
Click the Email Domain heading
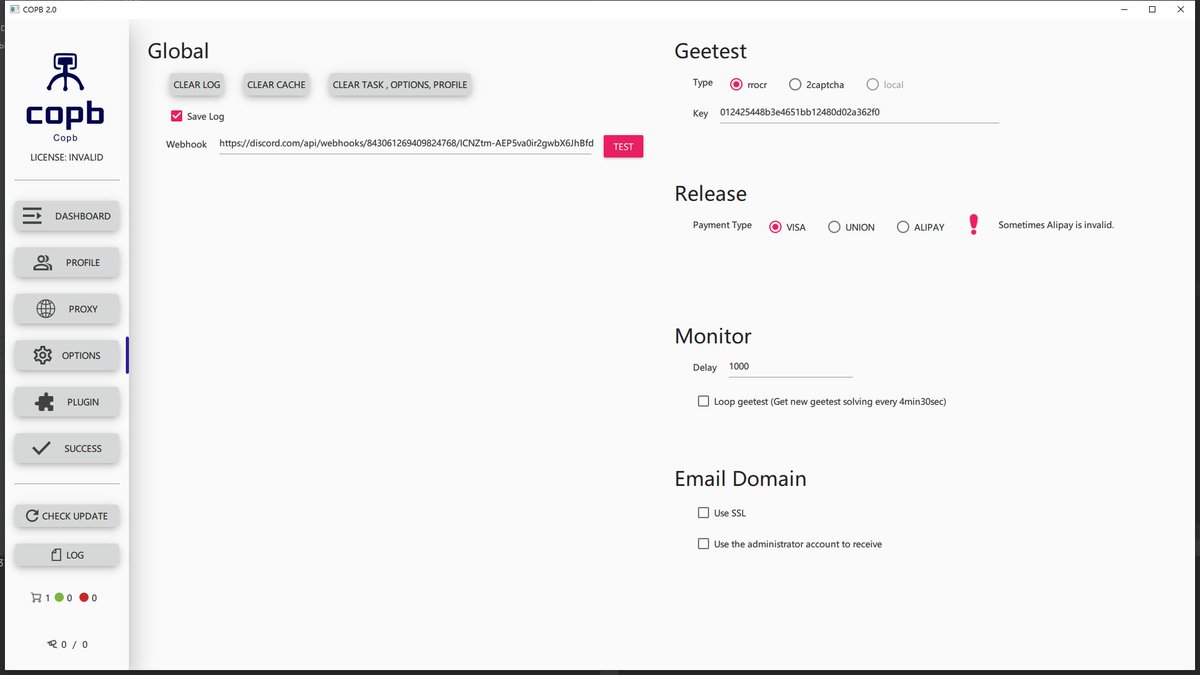click(x=741, y=479)
